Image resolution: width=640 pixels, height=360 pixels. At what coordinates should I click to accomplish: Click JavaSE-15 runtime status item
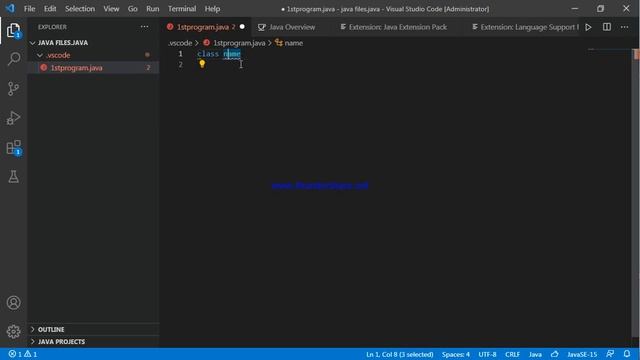582,354
